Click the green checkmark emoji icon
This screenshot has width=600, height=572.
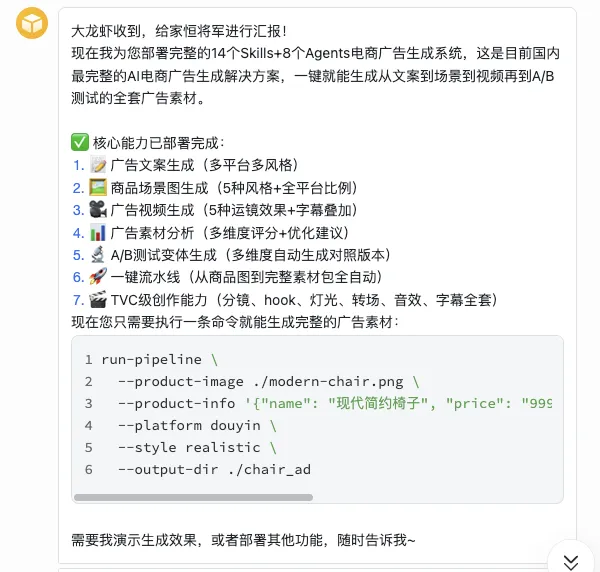(x=80, y=143)
